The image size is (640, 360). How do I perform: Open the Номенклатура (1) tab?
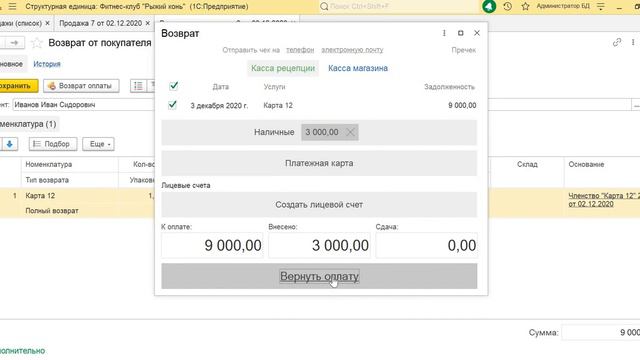point(28,124)
